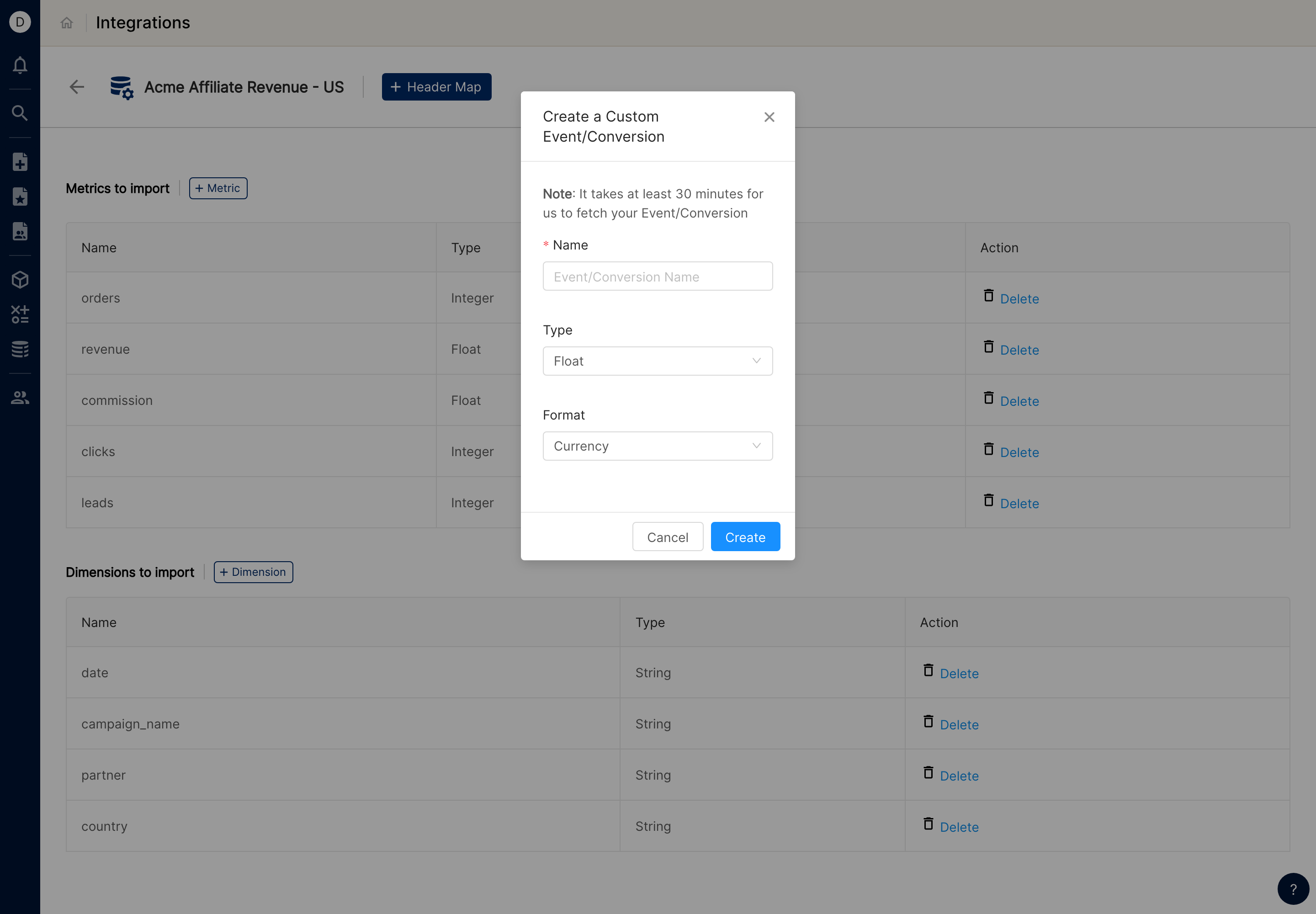Add a new Dimension button
This screenshot has width=1316, height=914.
tap(253, 572)
